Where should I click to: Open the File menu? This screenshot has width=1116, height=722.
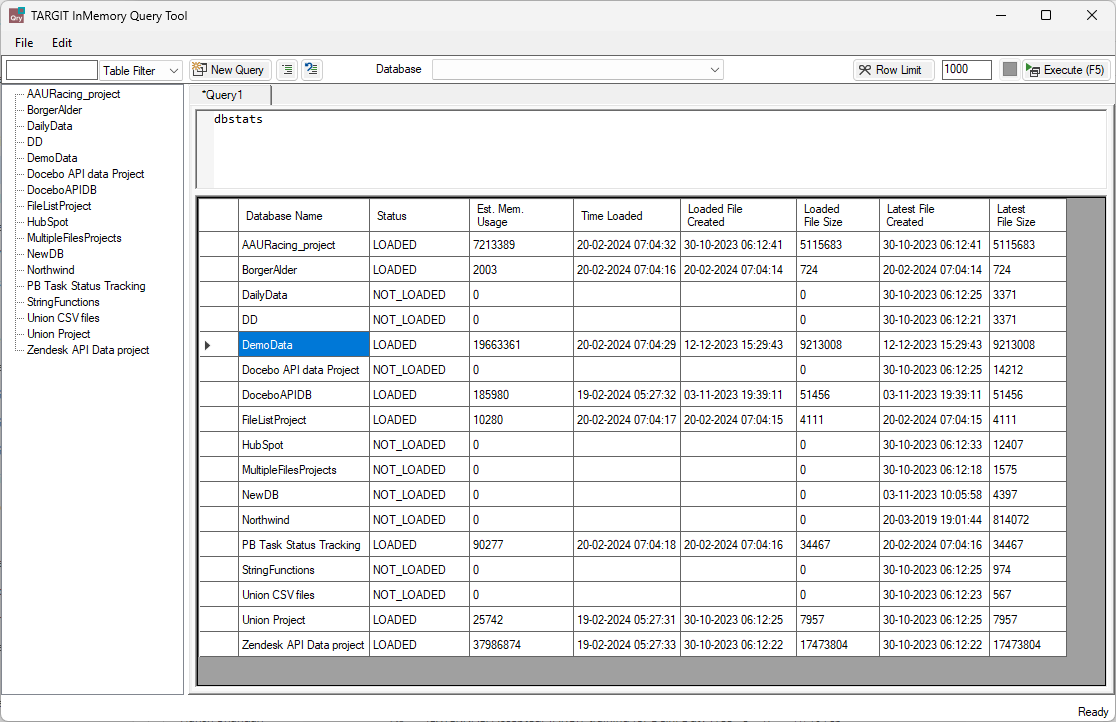click(24, 43)
